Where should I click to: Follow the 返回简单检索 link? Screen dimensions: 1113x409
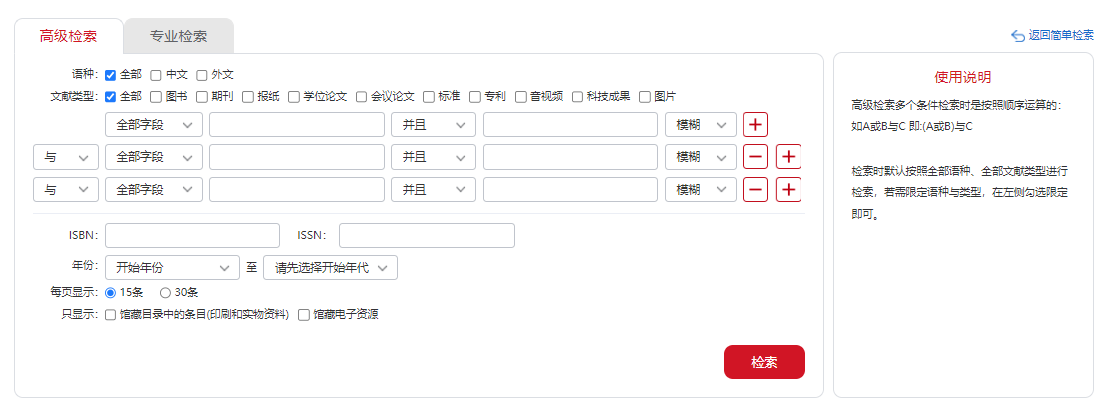(1061, 36)
